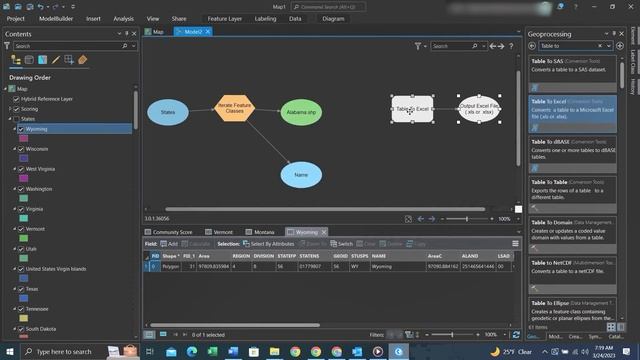The image size is (640, 360).
Task: Toggle Wisconsin layer visibility checkbox
Action: [21, 149]
